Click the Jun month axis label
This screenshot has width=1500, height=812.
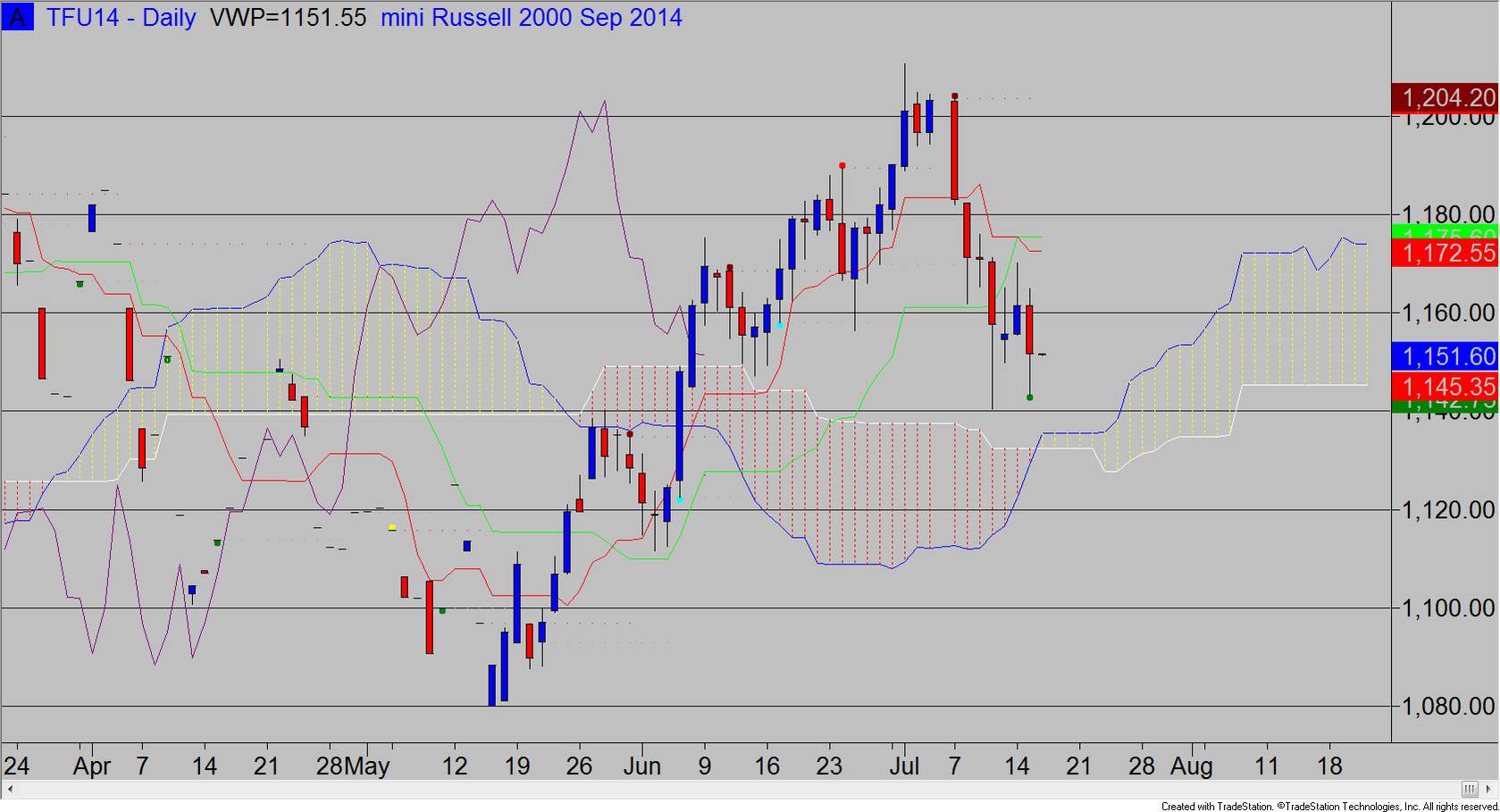coord(642,766)
